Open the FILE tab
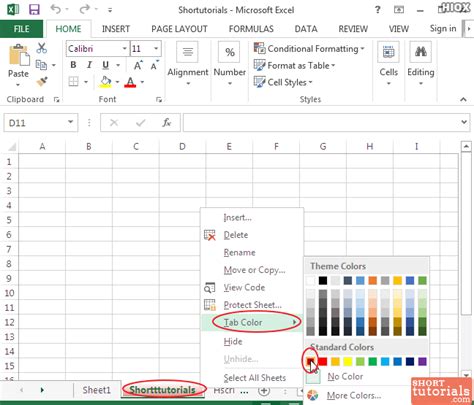 [x=21, y=29]
